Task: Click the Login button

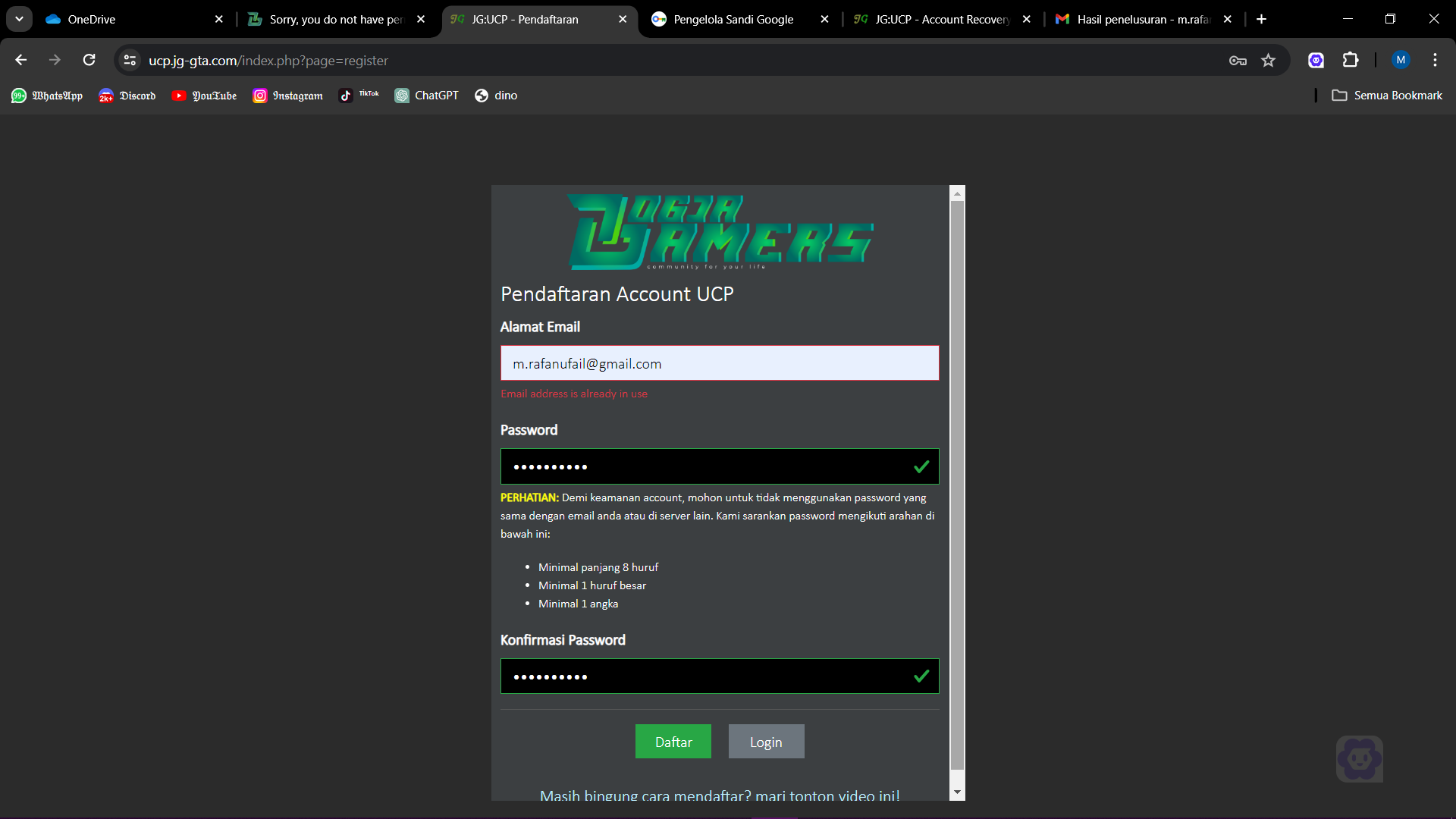Action: pos(766,742)
